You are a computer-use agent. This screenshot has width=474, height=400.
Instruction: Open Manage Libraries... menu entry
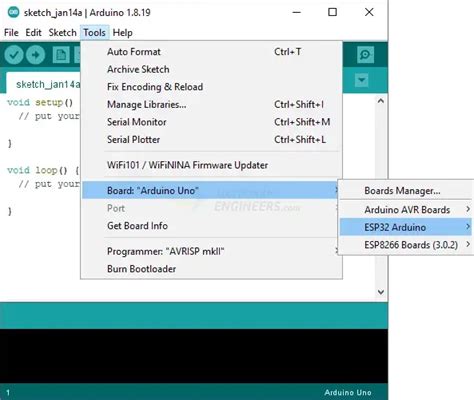click(x=211, y=105)
